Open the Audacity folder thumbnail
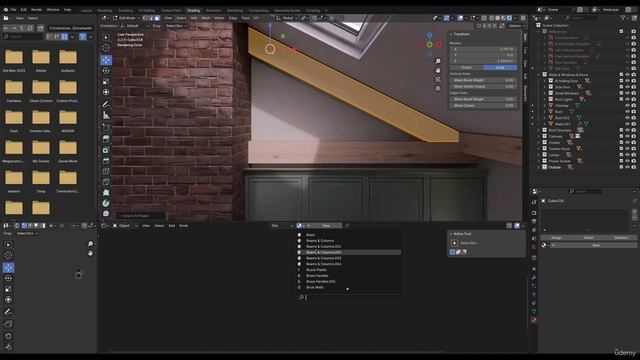Viewport: 640px width, 360px height. point(68,57)
